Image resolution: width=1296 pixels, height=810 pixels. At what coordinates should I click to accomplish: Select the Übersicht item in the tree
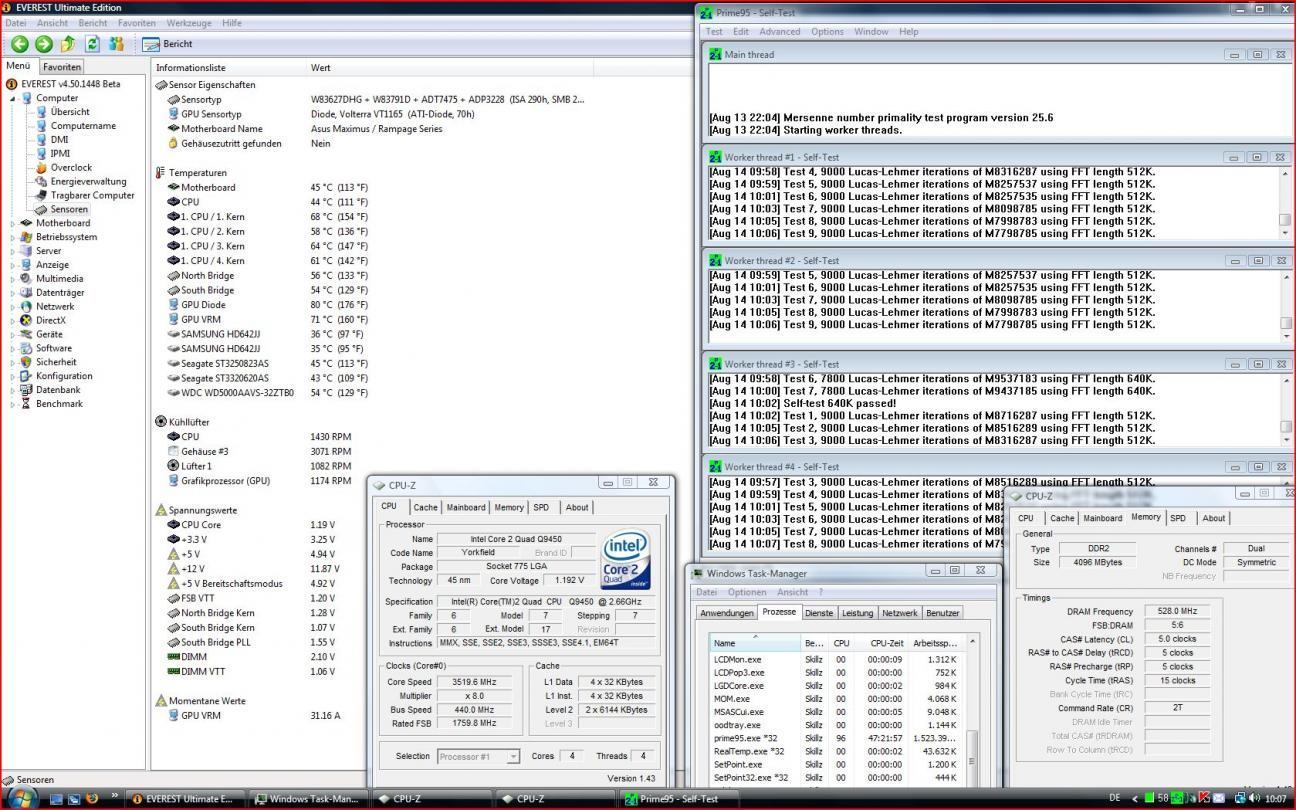pos(70,112)
